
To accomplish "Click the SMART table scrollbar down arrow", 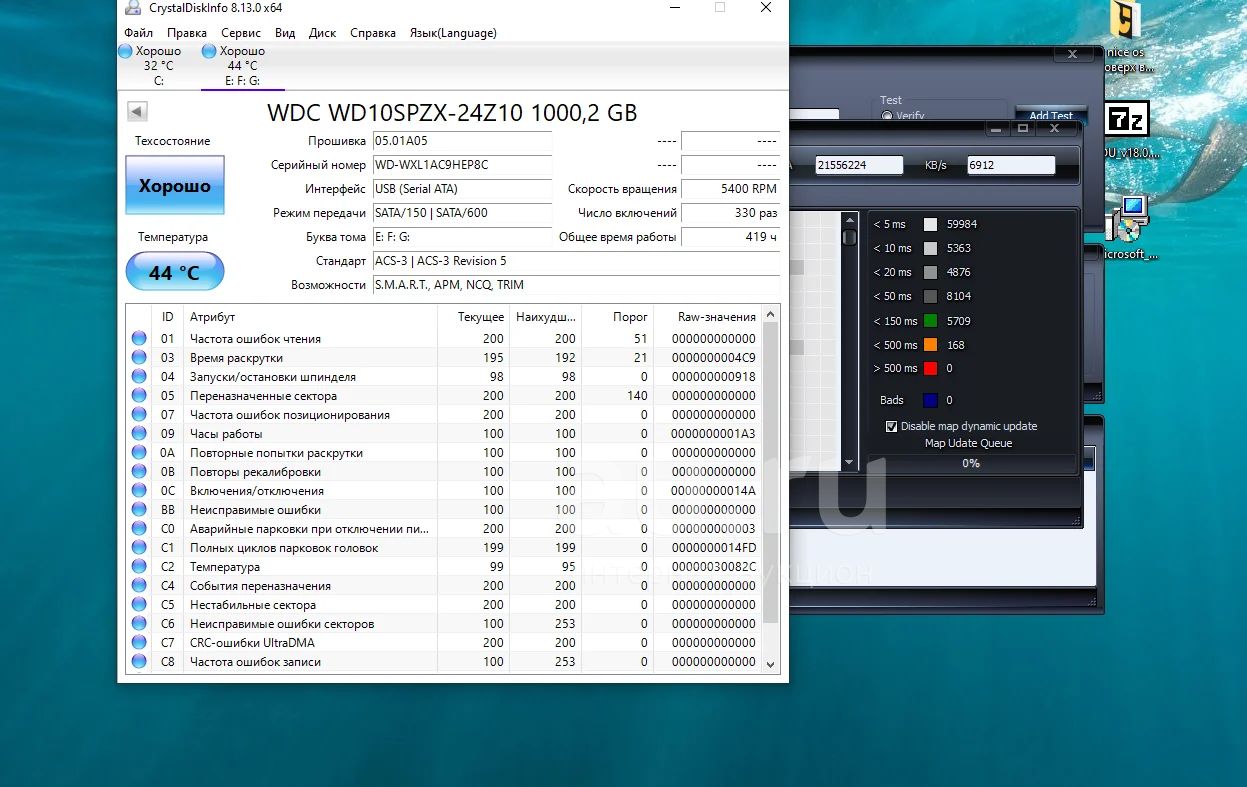I will (x=770, y=663).
